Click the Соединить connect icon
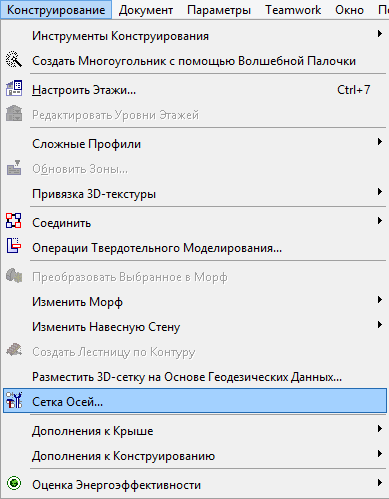Image resolution: width=389 pixels, height=499 pixels. click(x=14, y=221)
